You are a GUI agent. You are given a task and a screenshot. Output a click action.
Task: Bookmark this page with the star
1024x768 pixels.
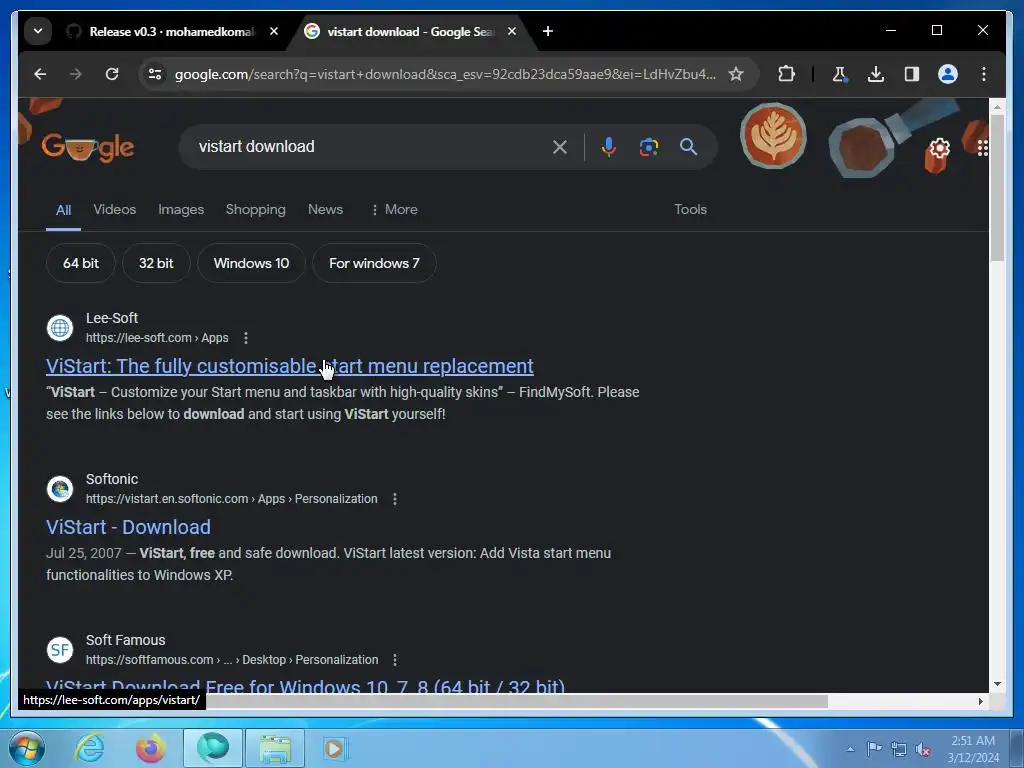[736, 74]
